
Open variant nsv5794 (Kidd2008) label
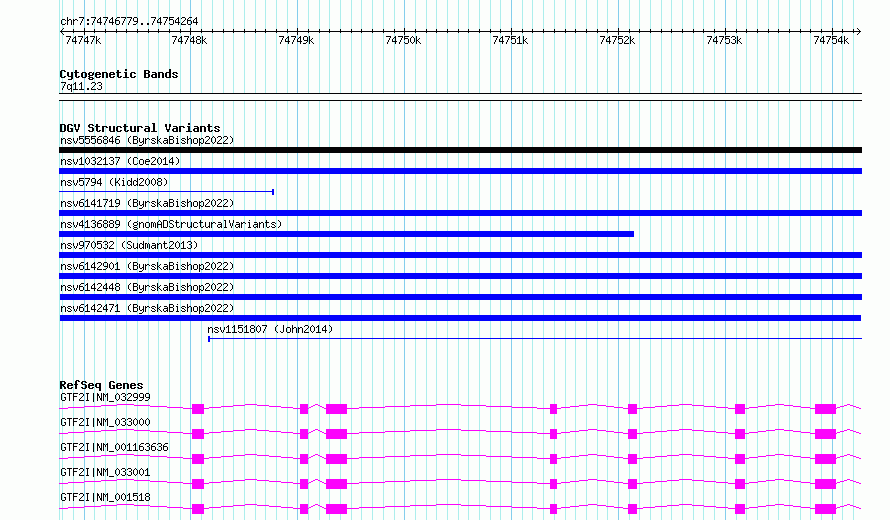click(x=114, y=182)
